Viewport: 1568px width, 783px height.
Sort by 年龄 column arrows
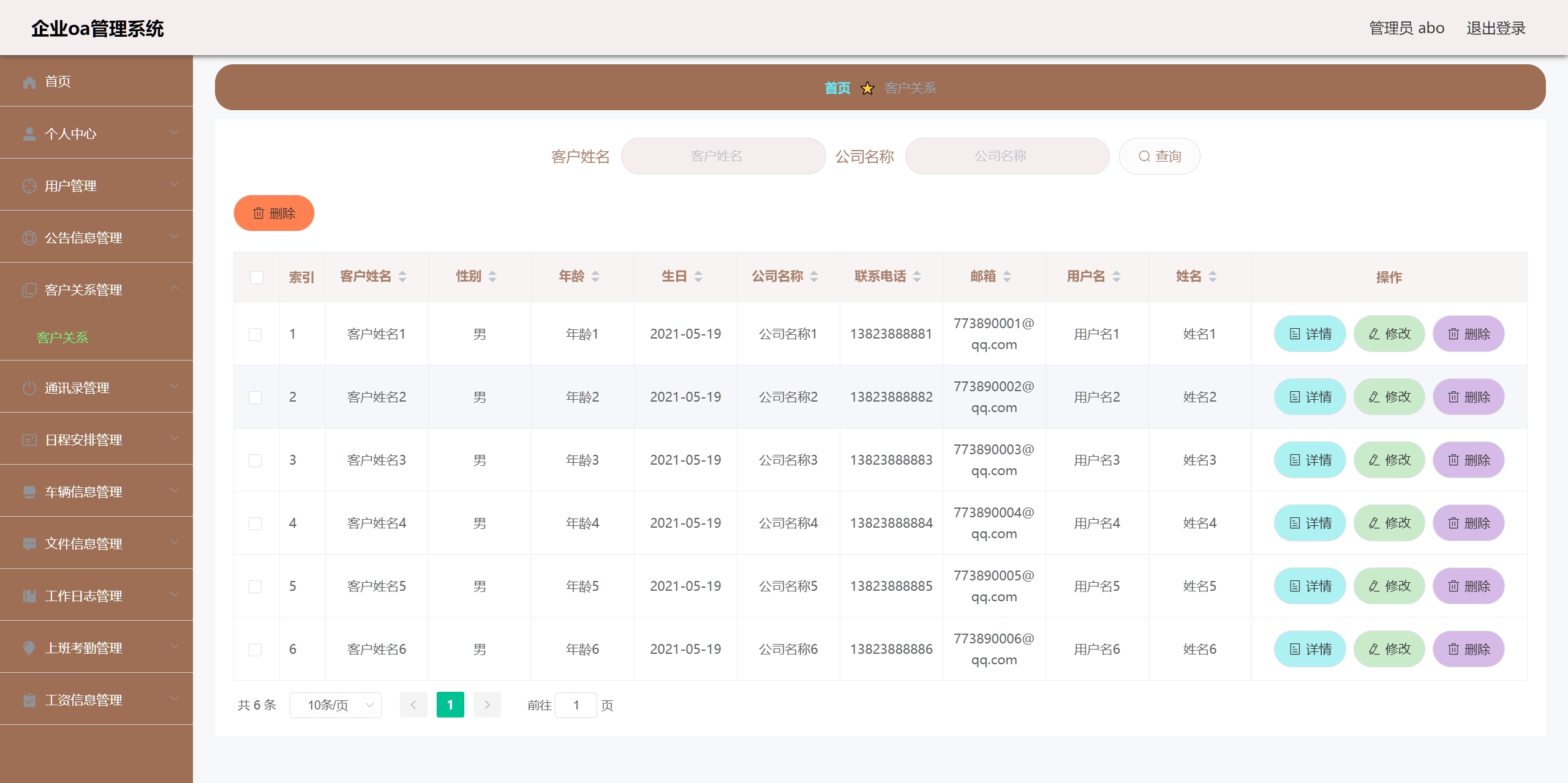pyautogui.click(x=595, y=277)
